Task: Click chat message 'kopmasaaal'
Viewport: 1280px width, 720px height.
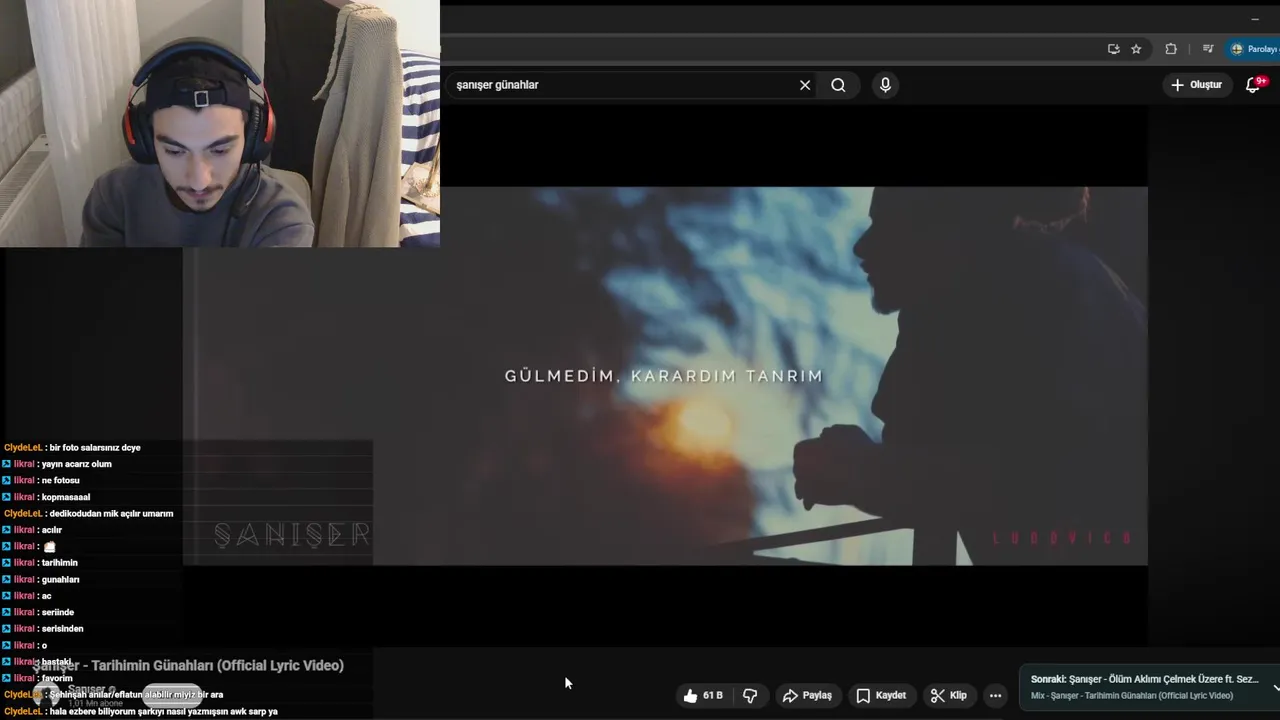Action: [66, 497]
